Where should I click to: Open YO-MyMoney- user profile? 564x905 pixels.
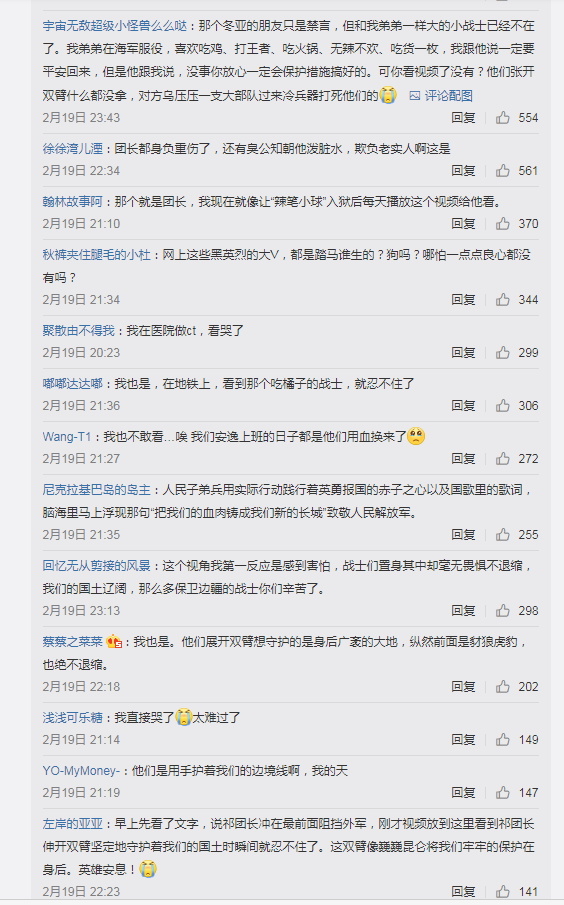[x=81, y=771]
